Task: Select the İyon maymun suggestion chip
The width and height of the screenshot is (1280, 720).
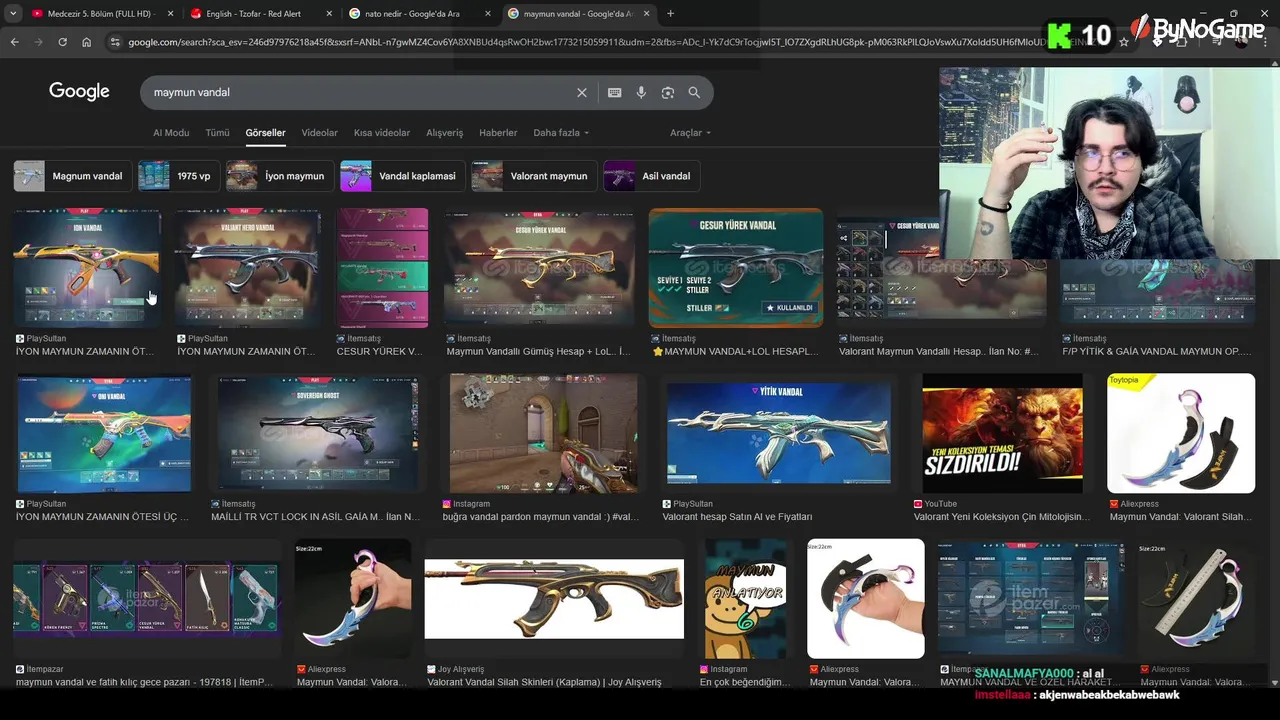Action: (279, 176)
